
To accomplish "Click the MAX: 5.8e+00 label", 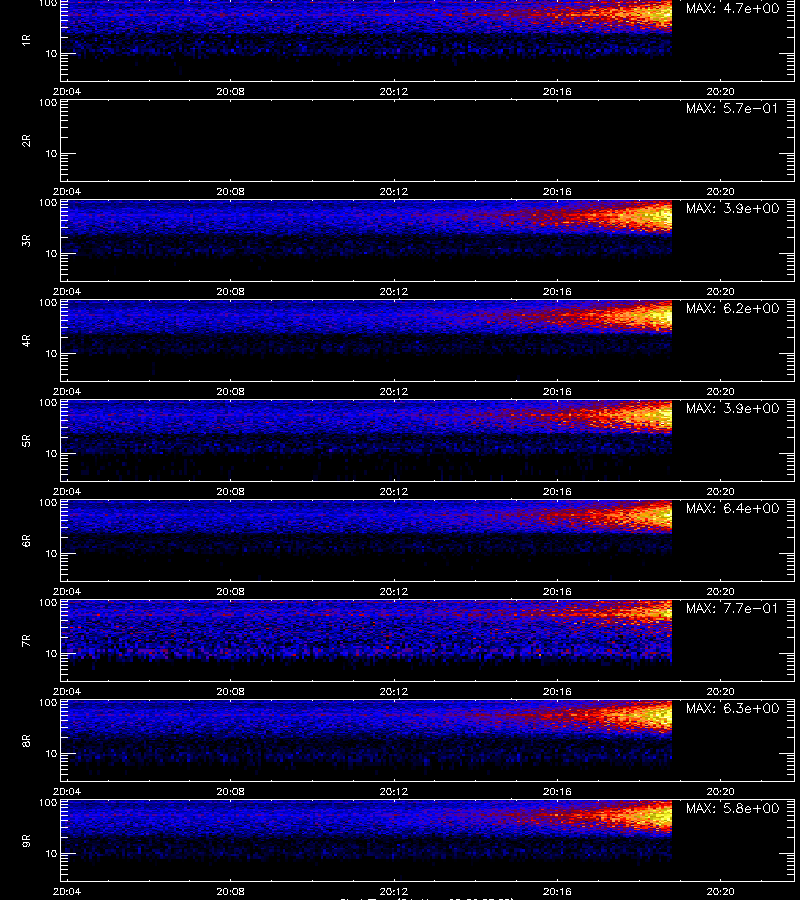I will tap(733, 808).
